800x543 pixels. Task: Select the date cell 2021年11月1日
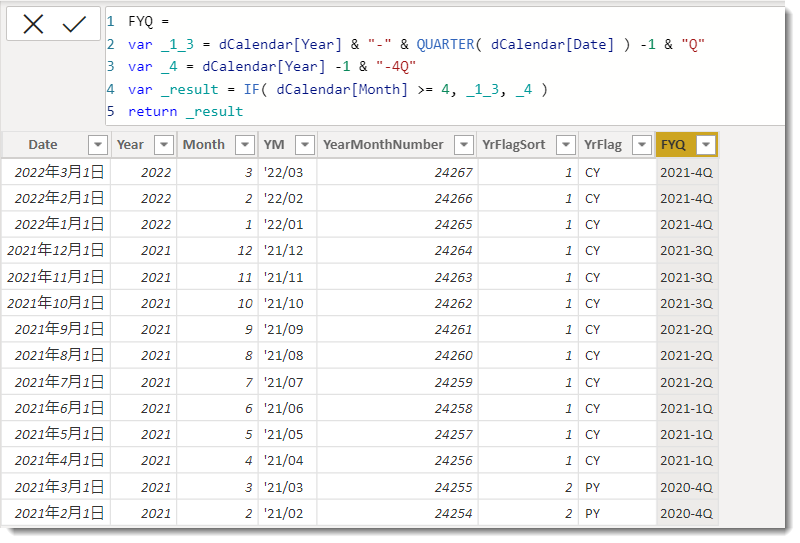point(55,277)
